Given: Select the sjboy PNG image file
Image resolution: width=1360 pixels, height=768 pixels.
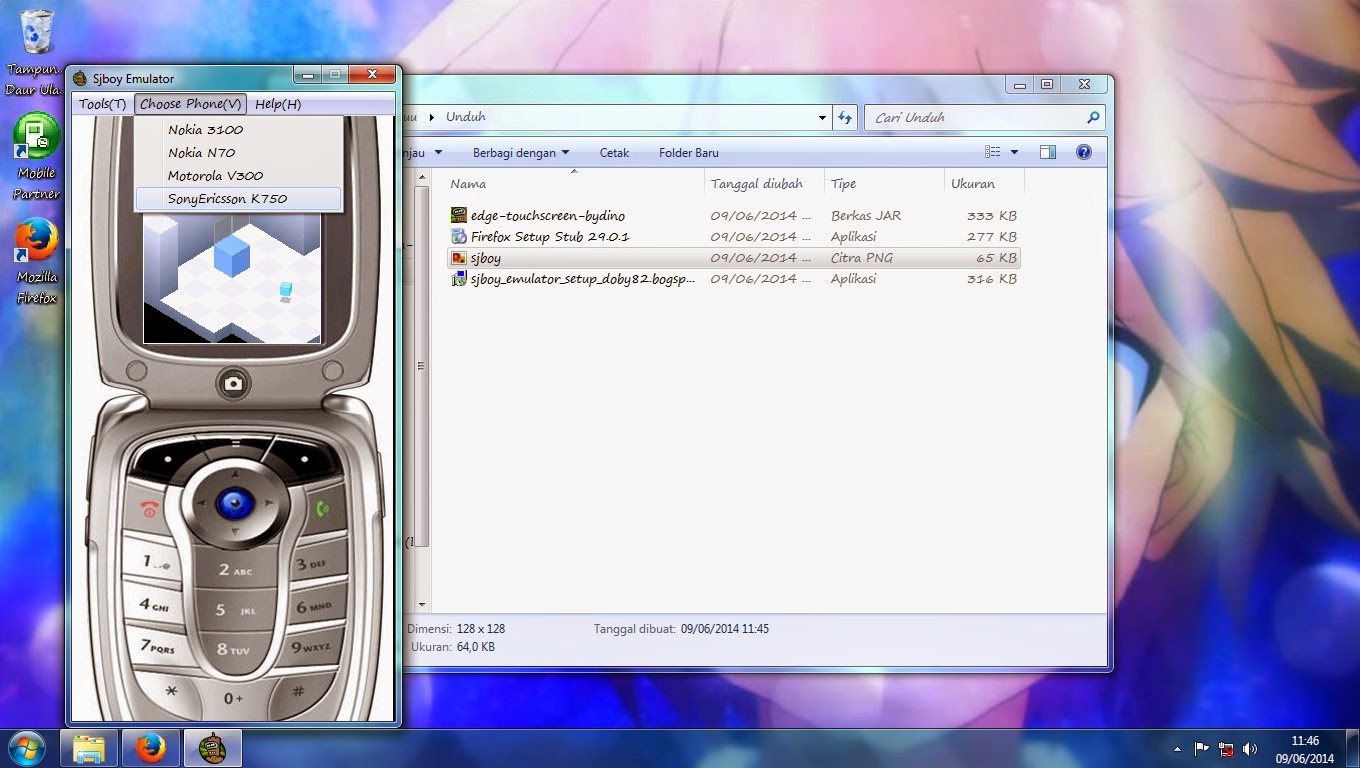Looking at the screenshot, I should coord(733,258).
